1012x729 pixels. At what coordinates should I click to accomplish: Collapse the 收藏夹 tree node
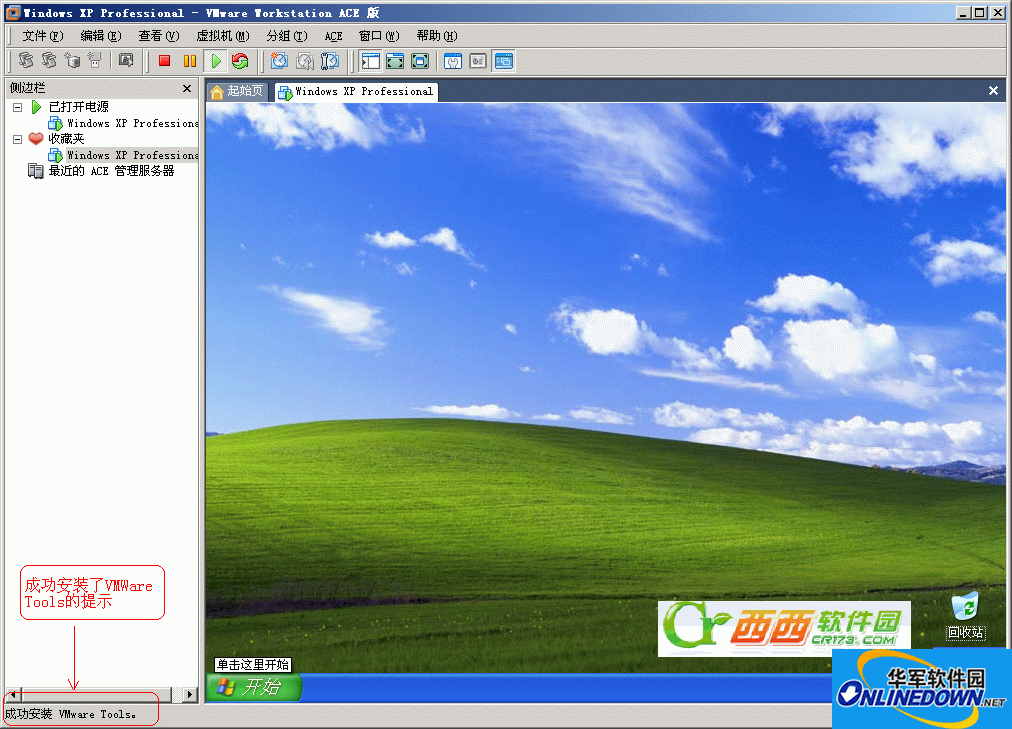click(17, 139)
